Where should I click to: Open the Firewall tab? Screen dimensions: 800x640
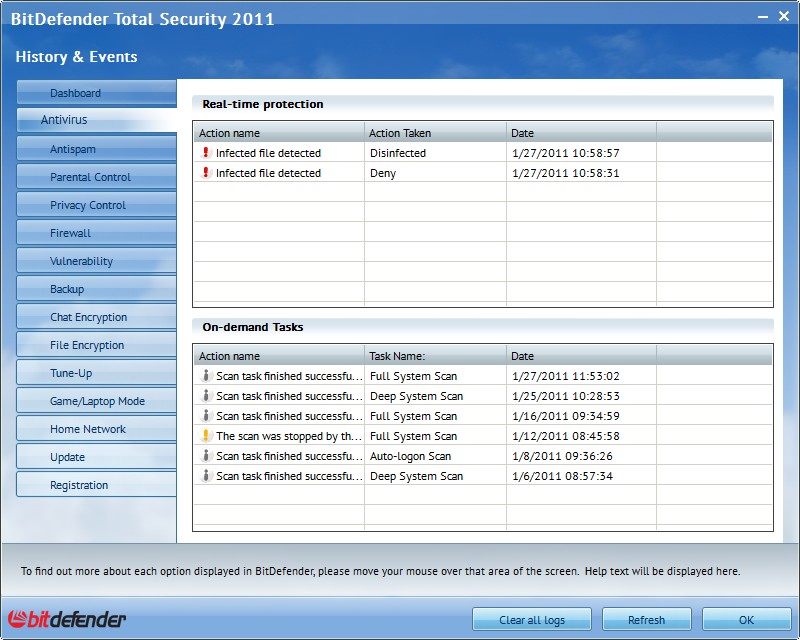tap(96, 233)
